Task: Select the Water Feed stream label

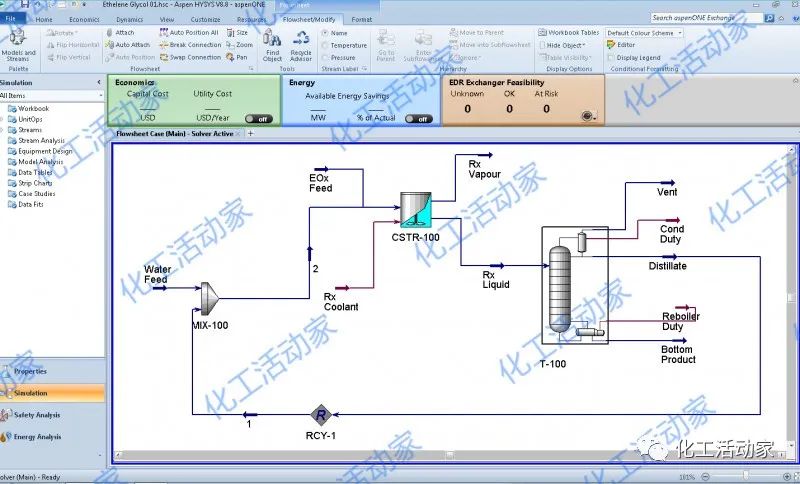Action: (158, 274)
